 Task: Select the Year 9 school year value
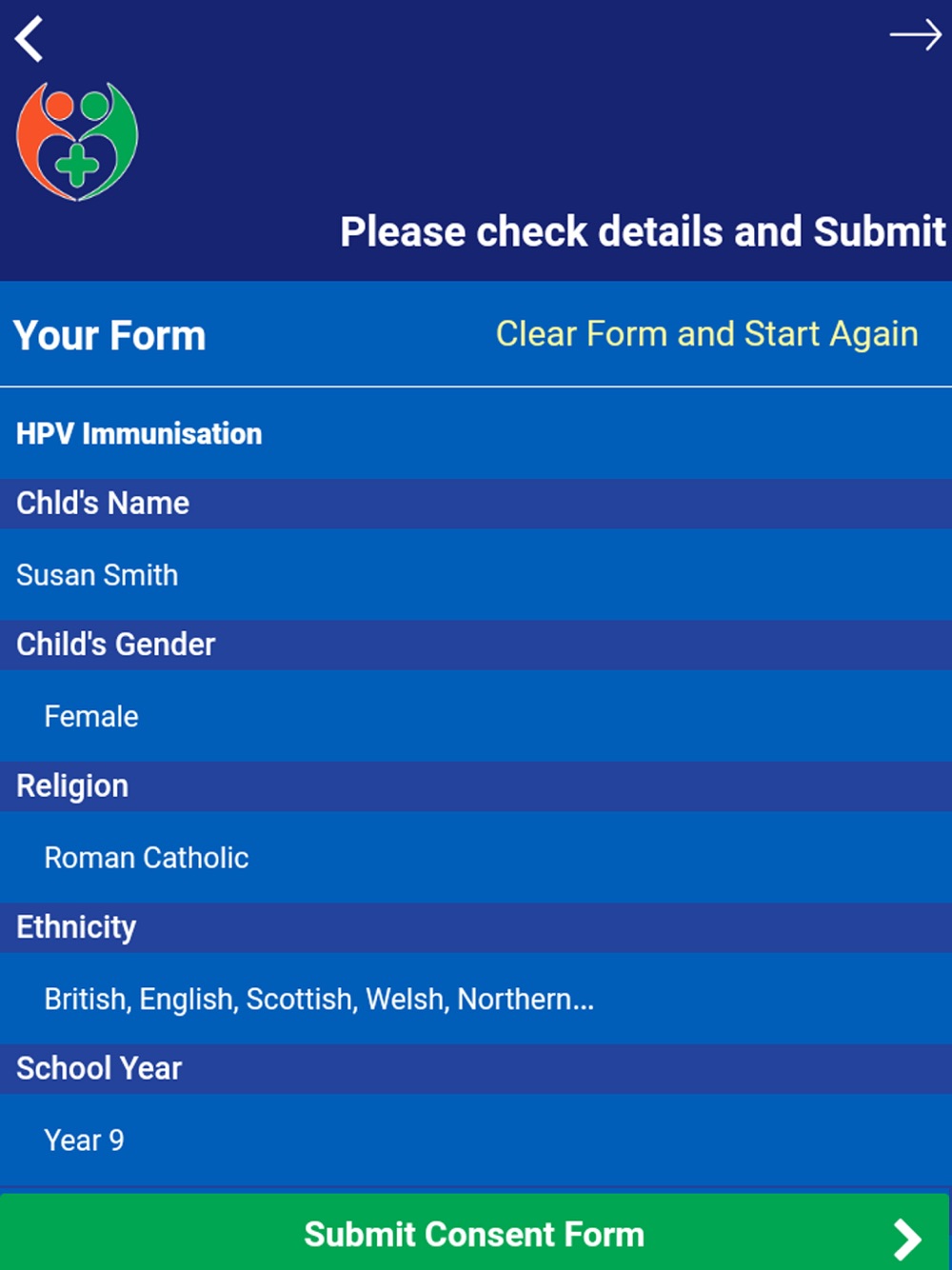click(x=84, y=1141)
